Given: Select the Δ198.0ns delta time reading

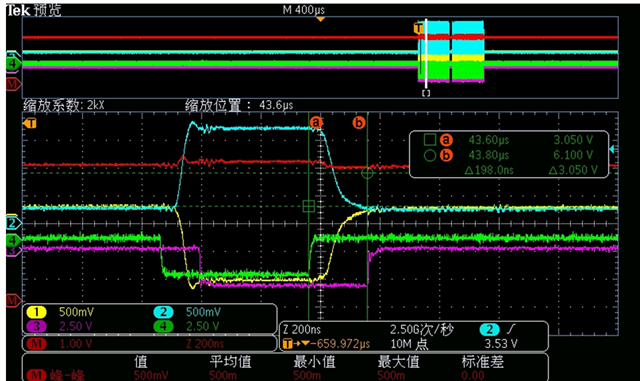Looking at the screenshot, I should [489, 170].
